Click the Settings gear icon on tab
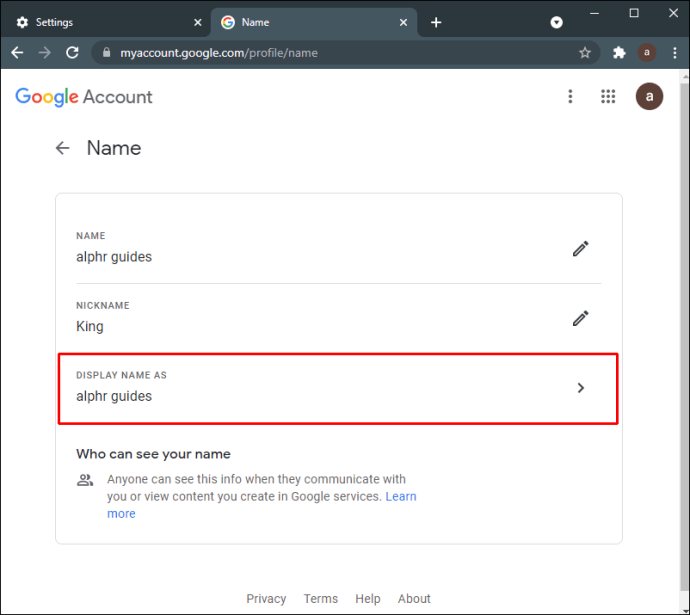The height and width of the screenshot is (615, 690). point(22,22)
